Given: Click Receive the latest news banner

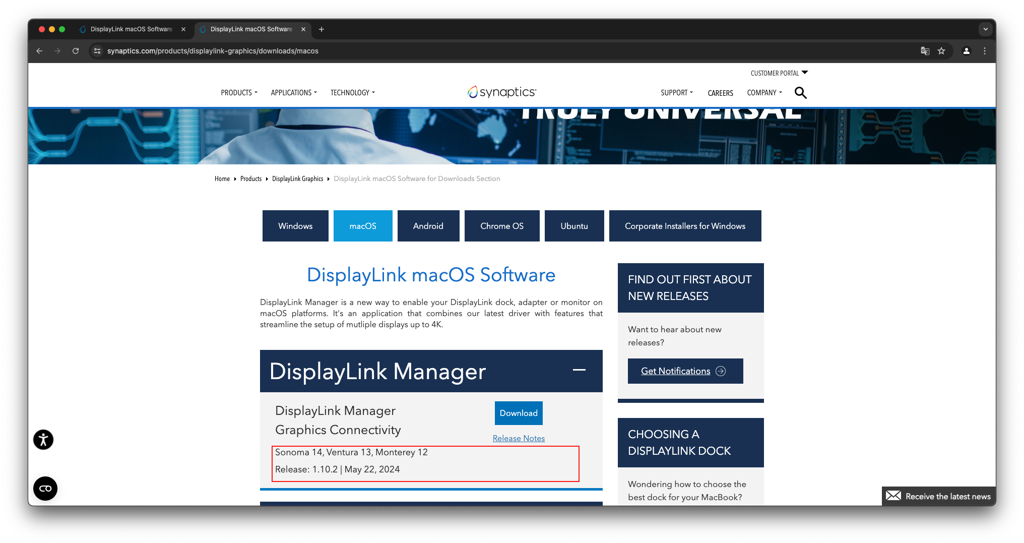Looking at the screenshot, I should [939, 497].
